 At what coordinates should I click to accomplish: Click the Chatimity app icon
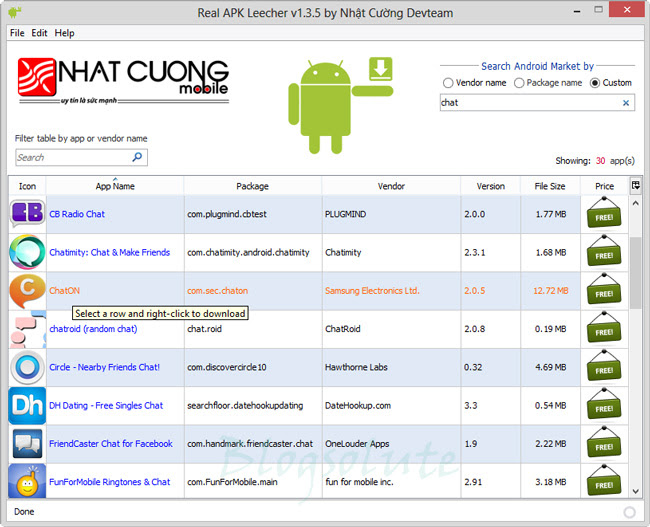coord(27,252)
